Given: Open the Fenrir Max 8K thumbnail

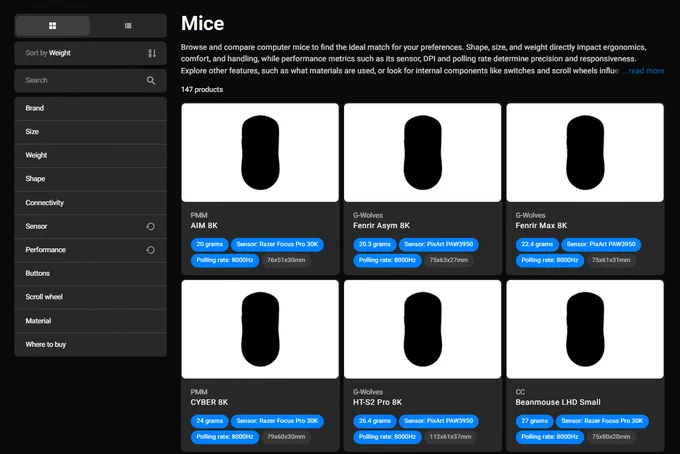Looking at the screenshot, I should (x=585, y=152).
